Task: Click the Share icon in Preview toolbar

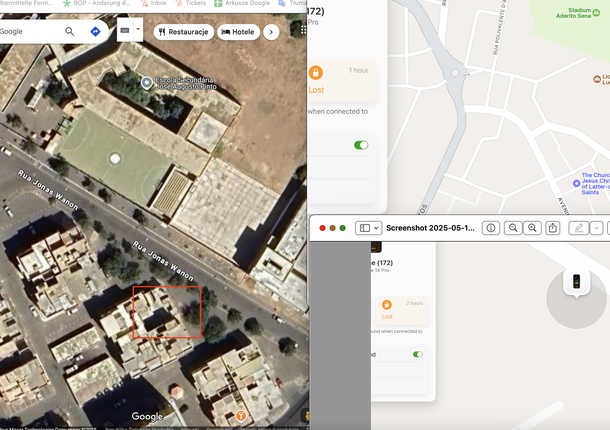Action: tap(553, 228)
